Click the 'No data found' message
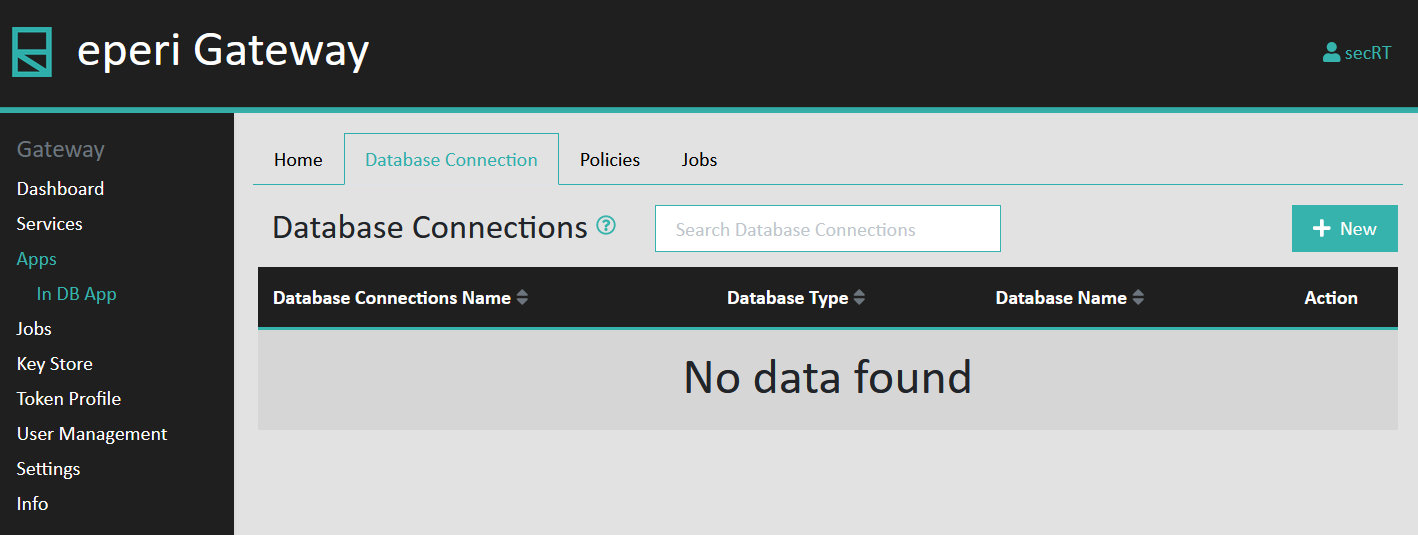1418x535 pixels. click(827, 377)
